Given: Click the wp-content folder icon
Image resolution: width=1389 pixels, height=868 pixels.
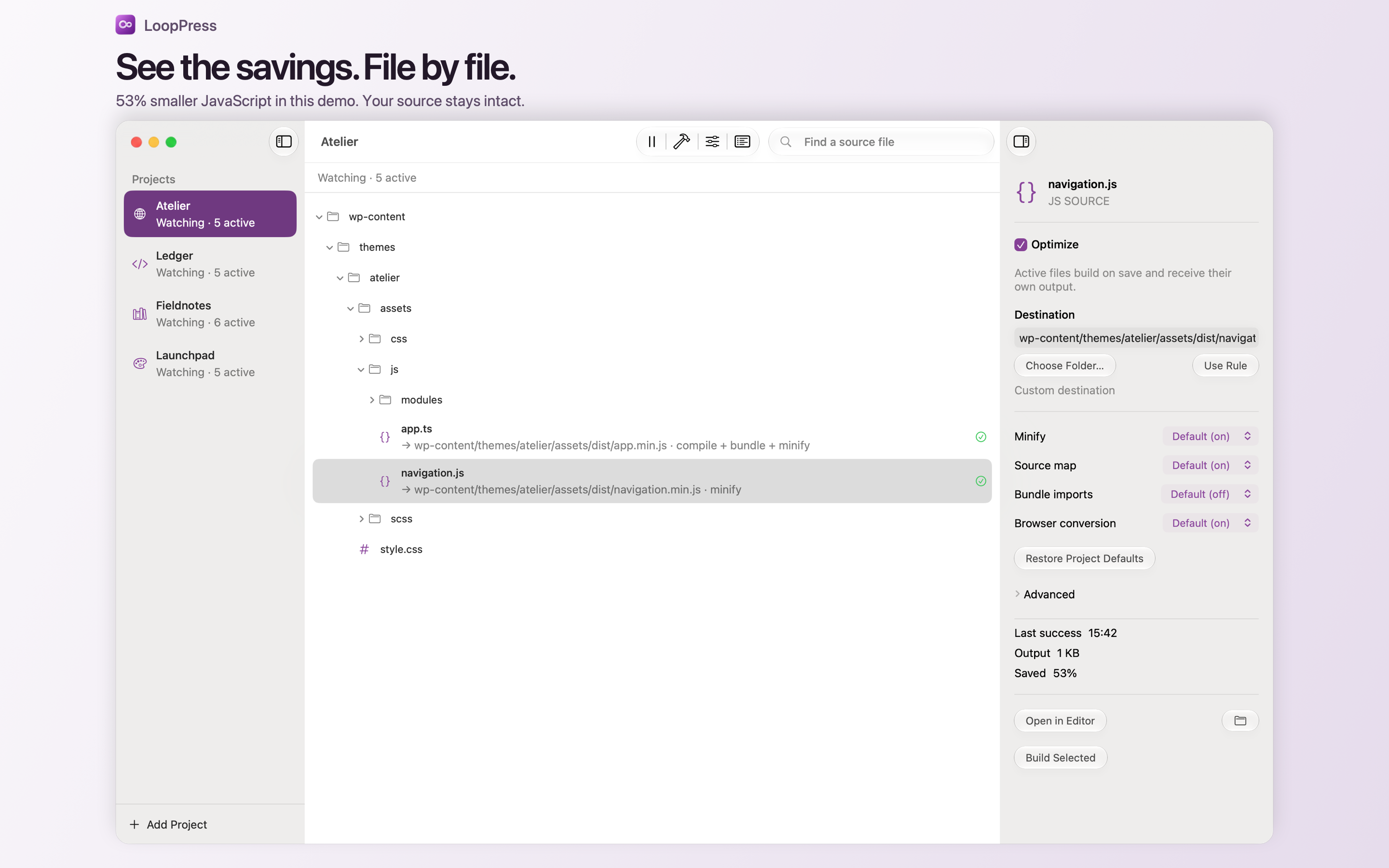Looking at the screenshot, I should [x=333, y=217].
